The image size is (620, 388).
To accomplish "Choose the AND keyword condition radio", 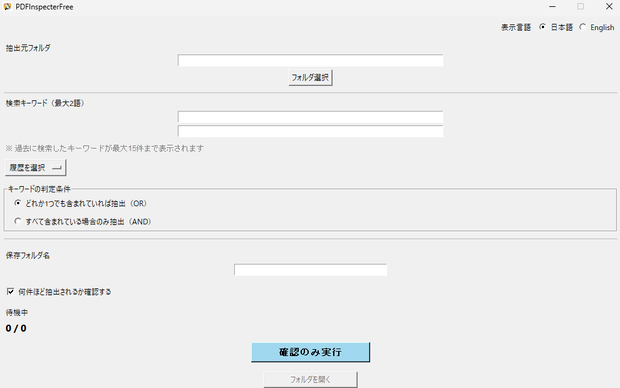I will (18, 221).
